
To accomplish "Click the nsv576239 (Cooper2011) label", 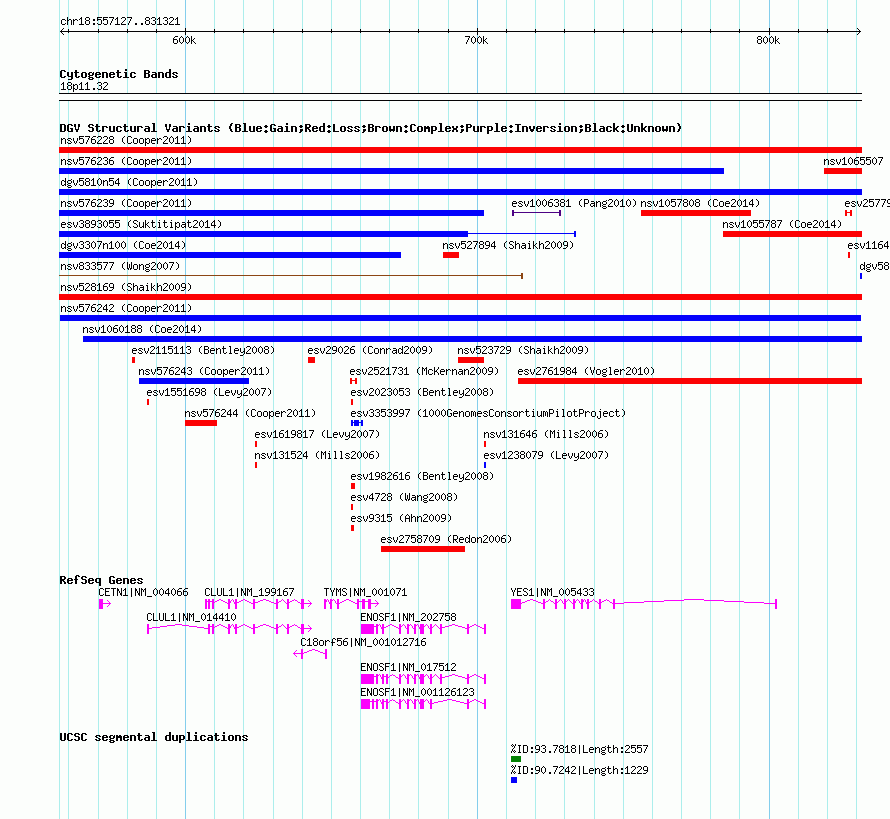I will 126,203.
